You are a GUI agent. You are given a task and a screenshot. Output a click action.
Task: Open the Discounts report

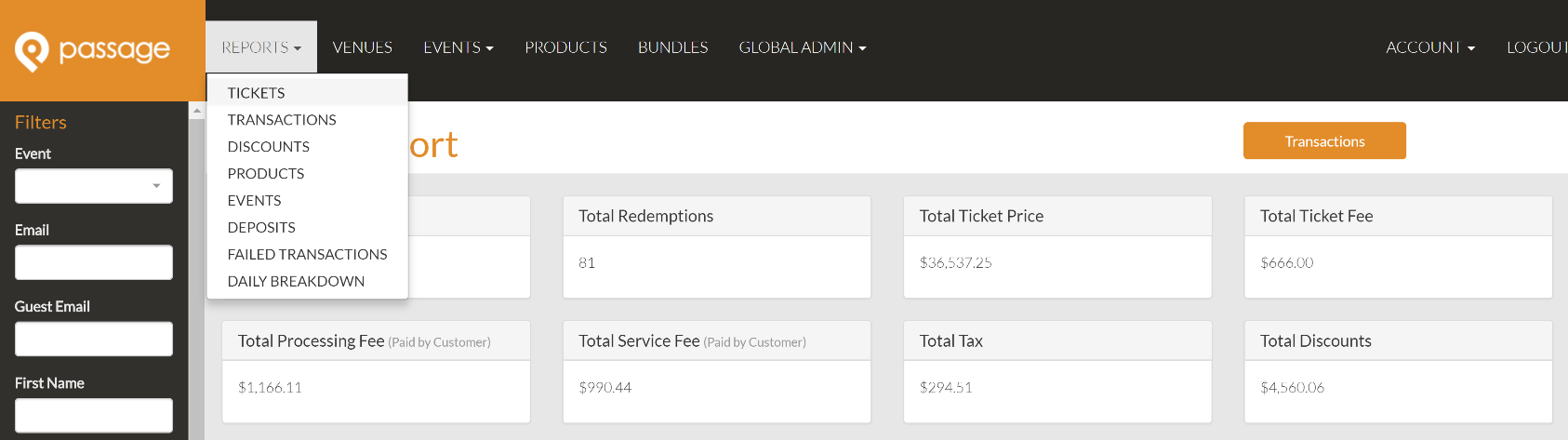pyautogui.click(x=307, y=147)
